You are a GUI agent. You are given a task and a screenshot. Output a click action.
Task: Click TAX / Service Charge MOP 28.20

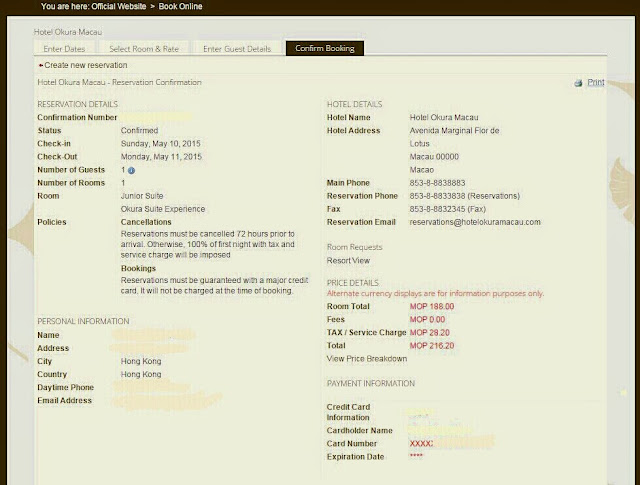[x=430, y=333]
